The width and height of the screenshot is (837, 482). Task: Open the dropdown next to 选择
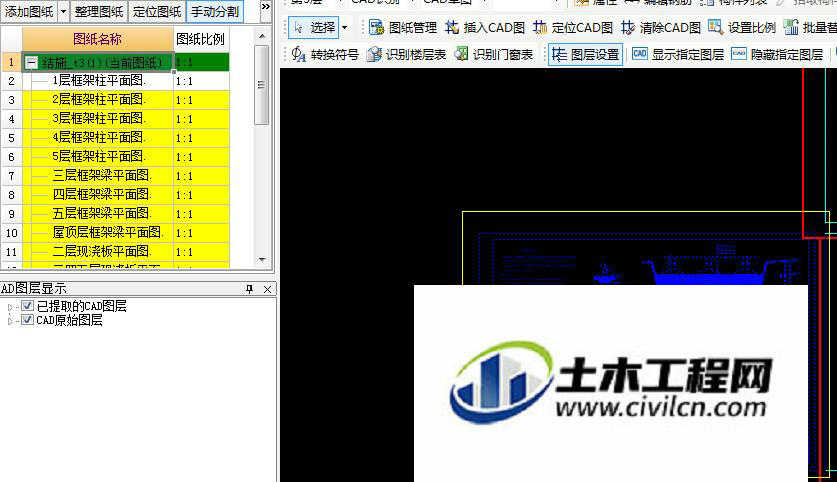tap(345, 27)
